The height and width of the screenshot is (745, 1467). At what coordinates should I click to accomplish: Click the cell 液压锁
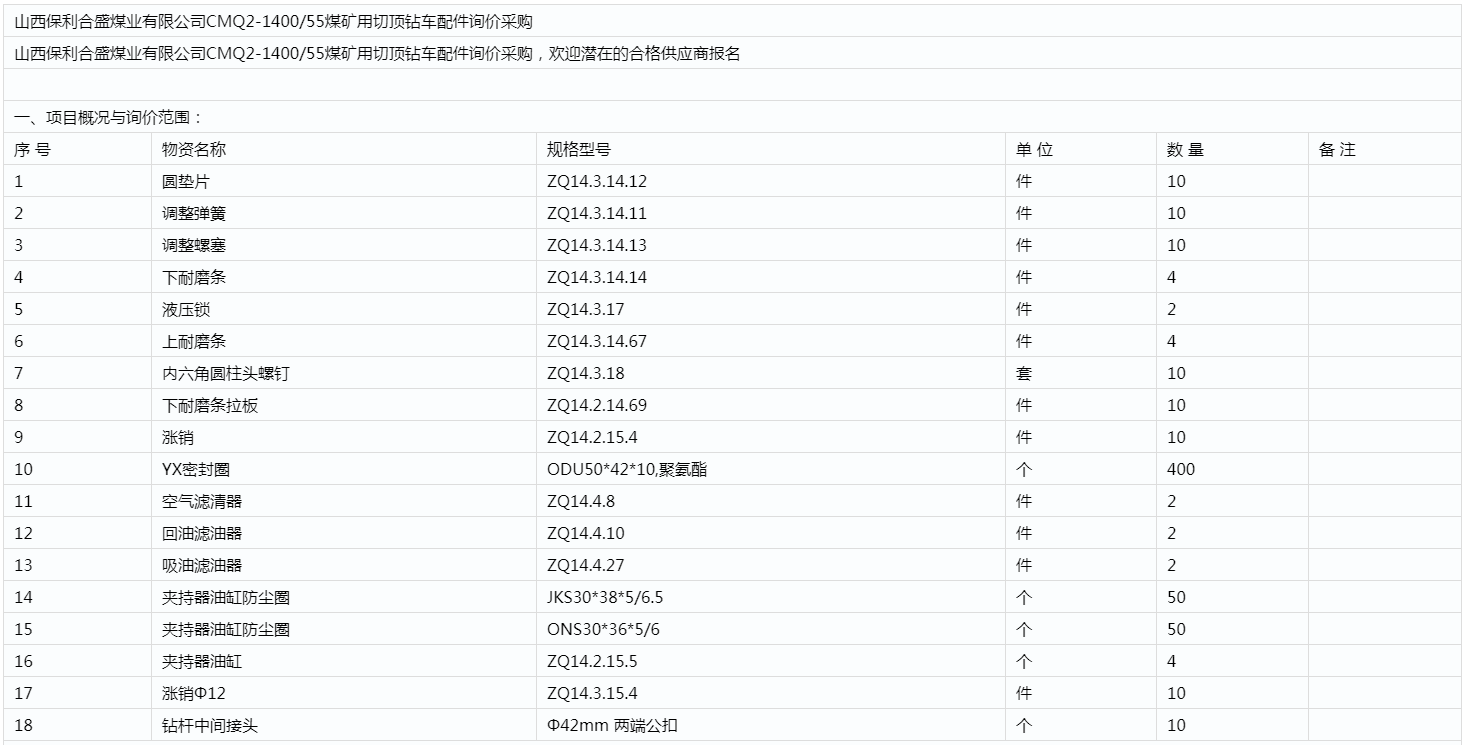[x=186, y=310]
